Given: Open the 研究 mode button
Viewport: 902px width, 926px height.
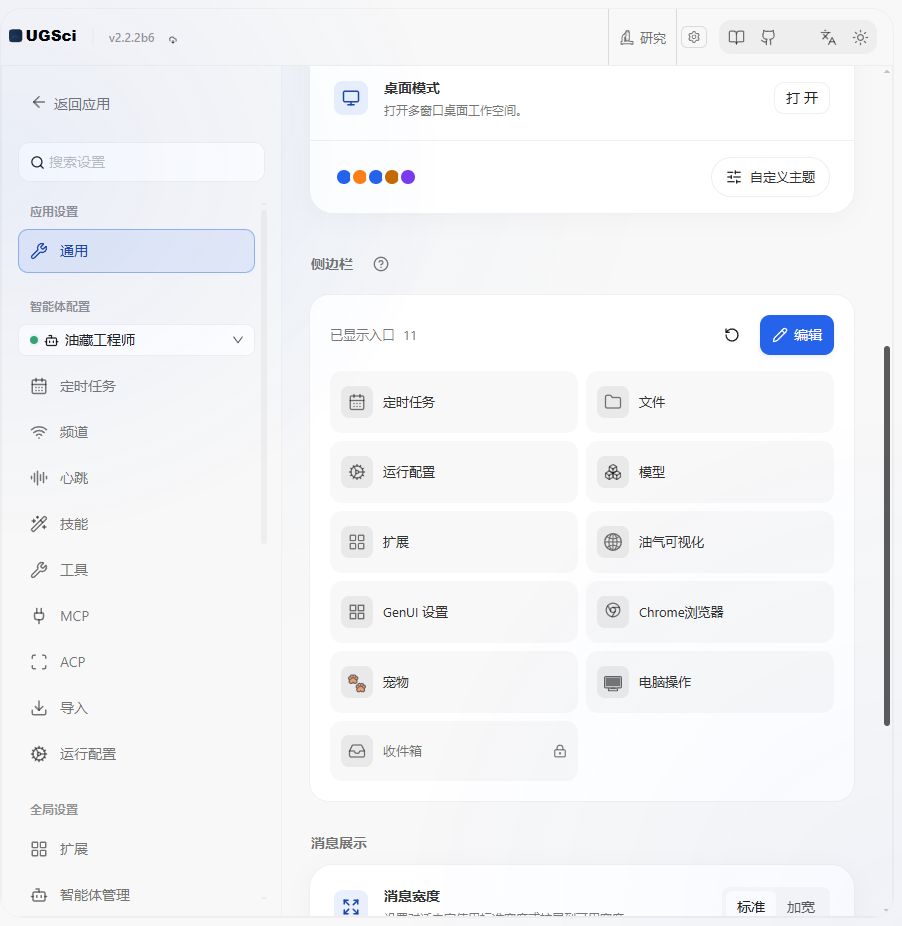Looking at the screenshot, I should coord(643,38).
